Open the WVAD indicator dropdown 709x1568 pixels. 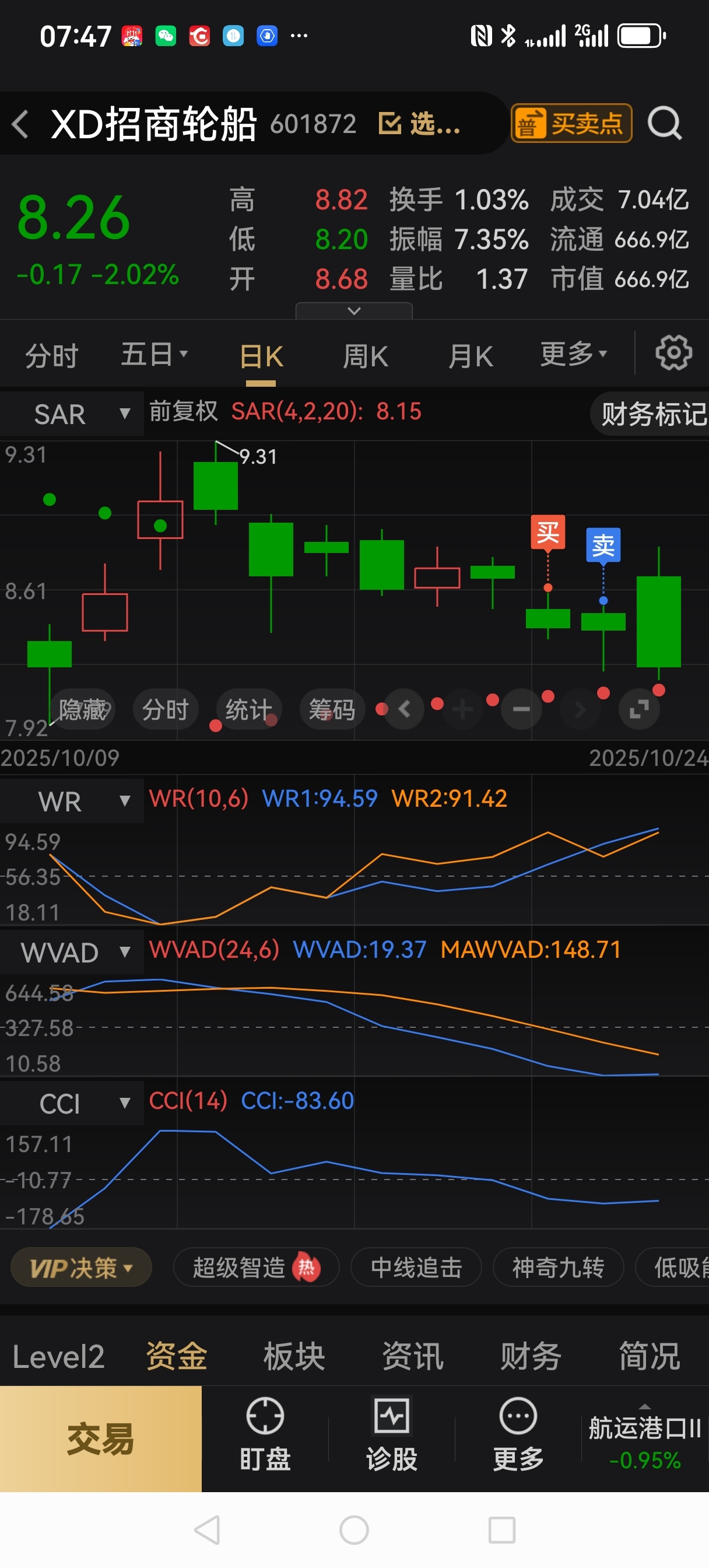[x=72, y=952]
